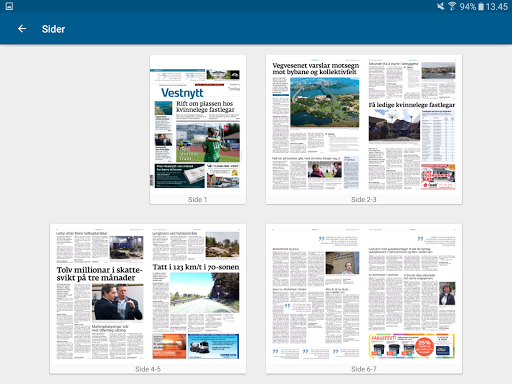Tap the muted sound icon in status bar
The image size is (512, 384).
coord(441,6)
